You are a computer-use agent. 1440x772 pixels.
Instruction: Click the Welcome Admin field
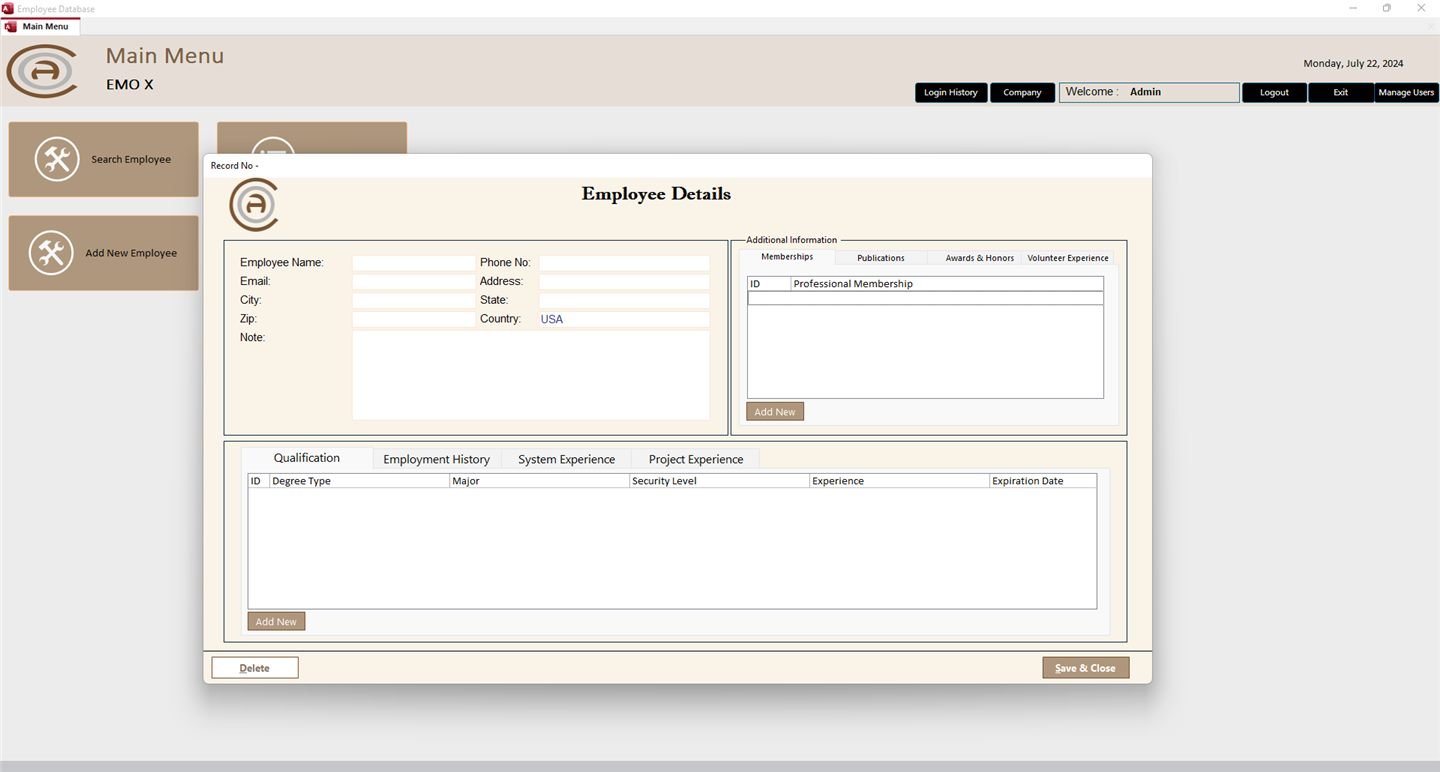1149,92
